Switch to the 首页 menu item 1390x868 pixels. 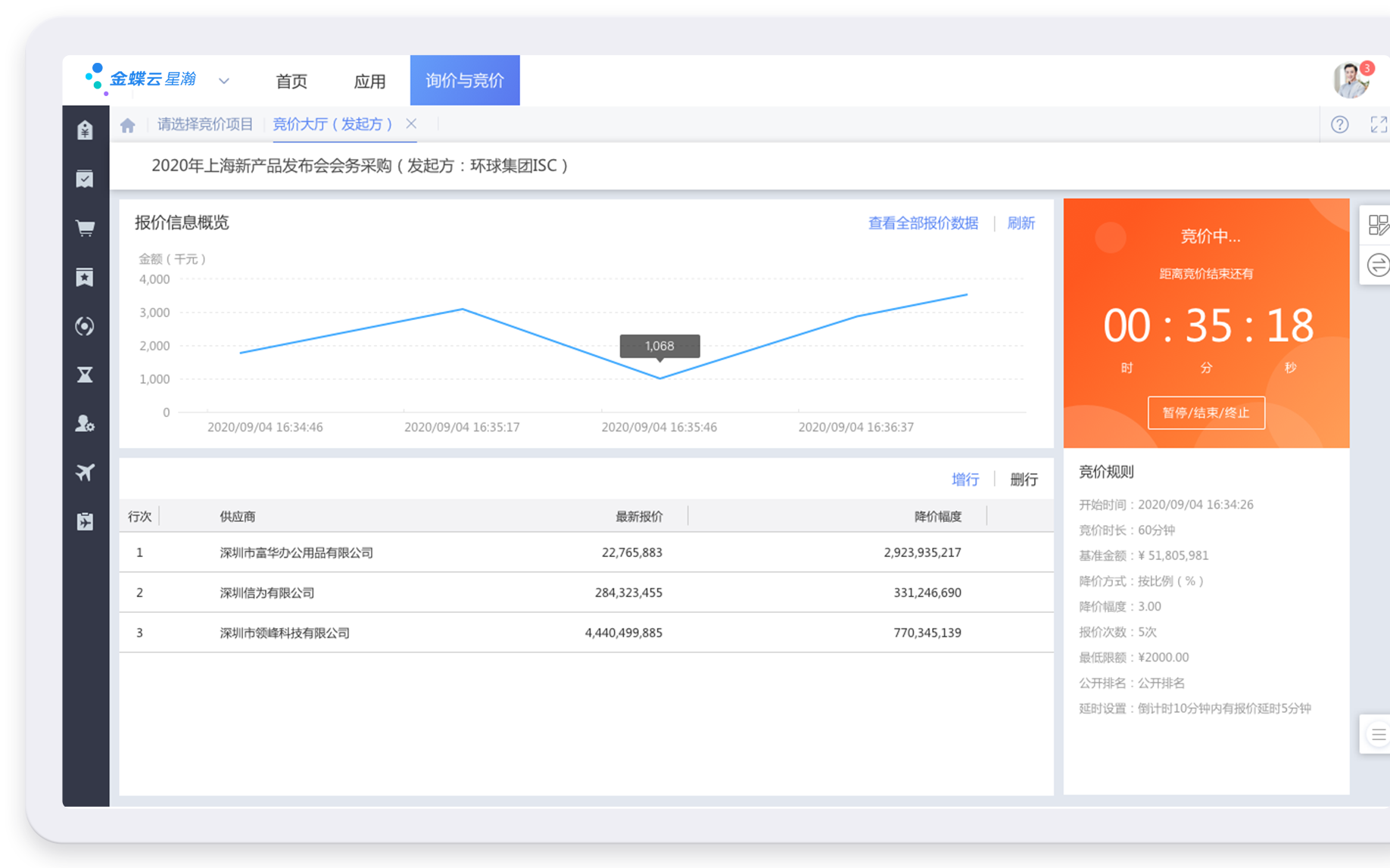pos(291,81)
